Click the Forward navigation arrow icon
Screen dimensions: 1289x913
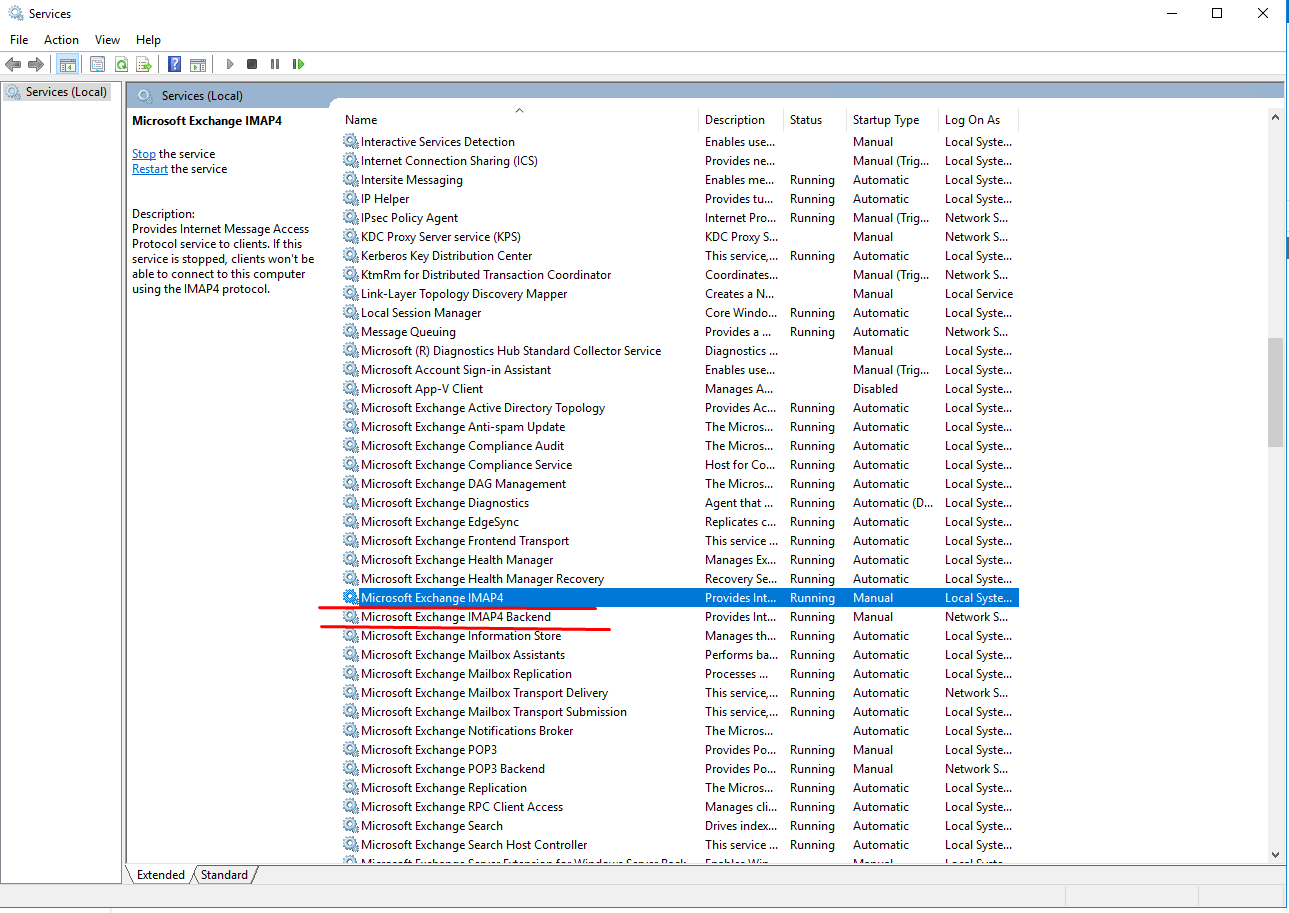(x=37, y=63)
